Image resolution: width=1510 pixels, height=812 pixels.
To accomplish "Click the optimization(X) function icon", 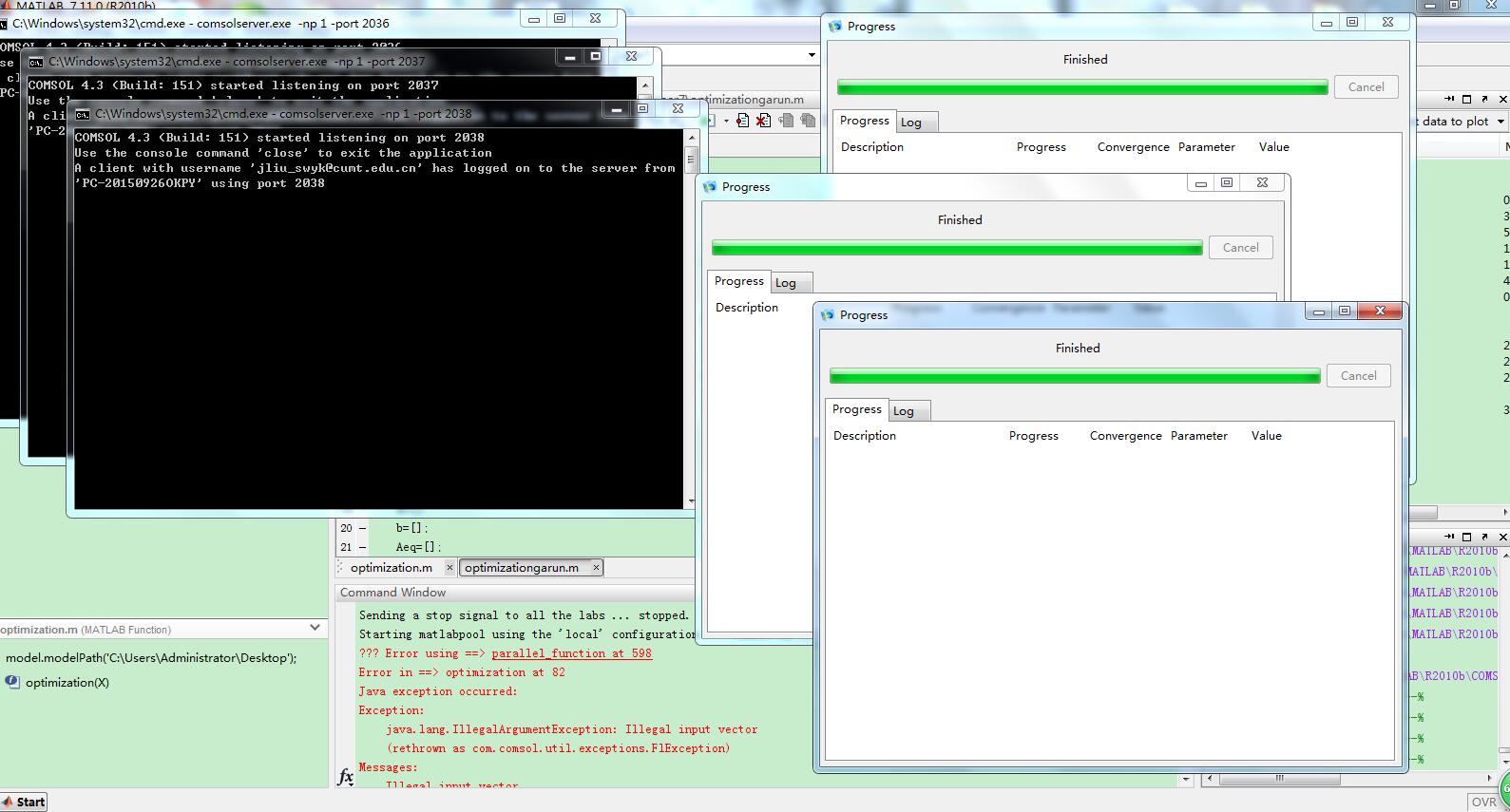I will coord(12,682).
